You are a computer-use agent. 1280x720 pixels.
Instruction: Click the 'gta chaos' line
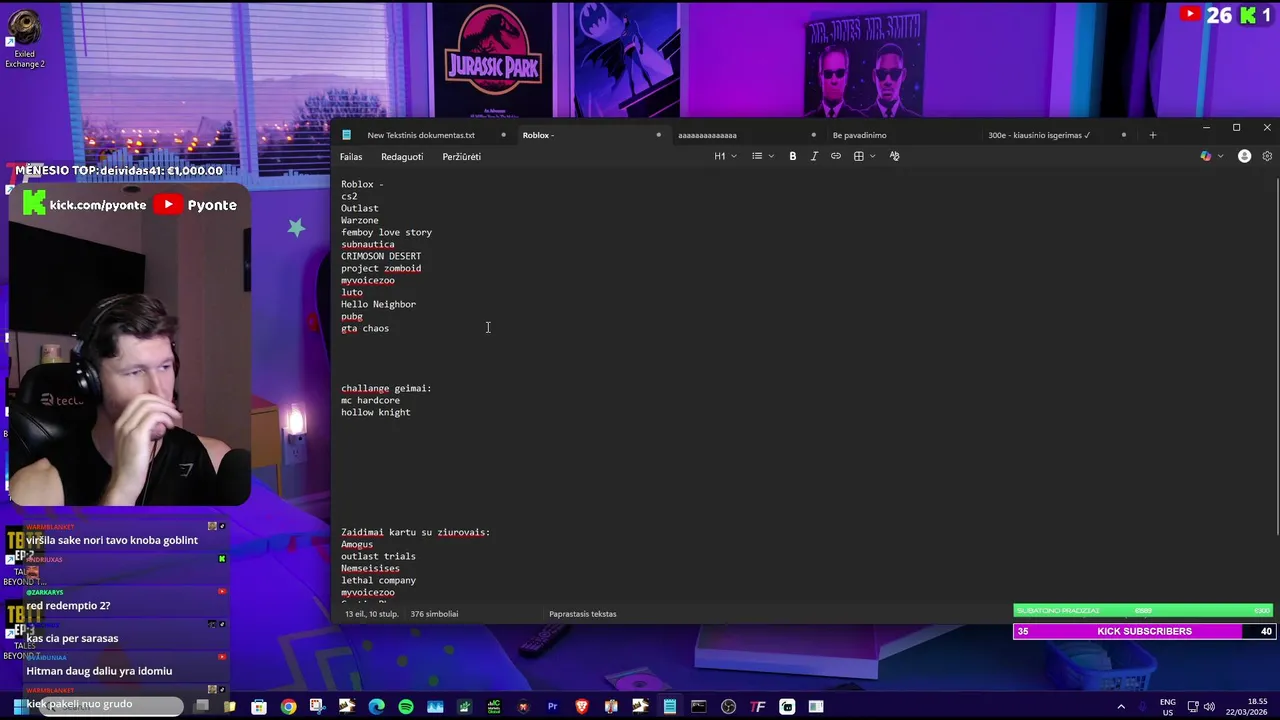click(365, 328)
